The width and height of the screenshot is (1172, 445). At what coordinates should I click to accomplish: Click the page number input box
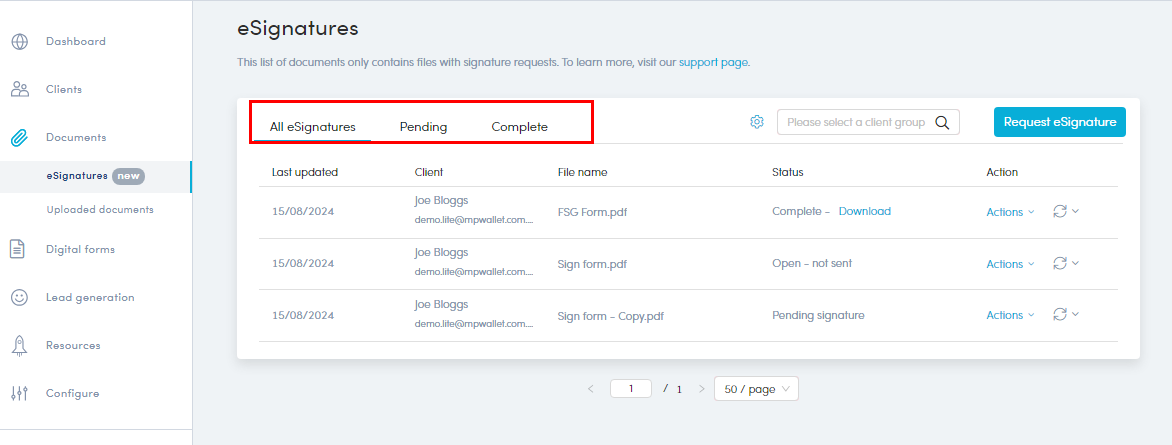(x=630, y=389)
